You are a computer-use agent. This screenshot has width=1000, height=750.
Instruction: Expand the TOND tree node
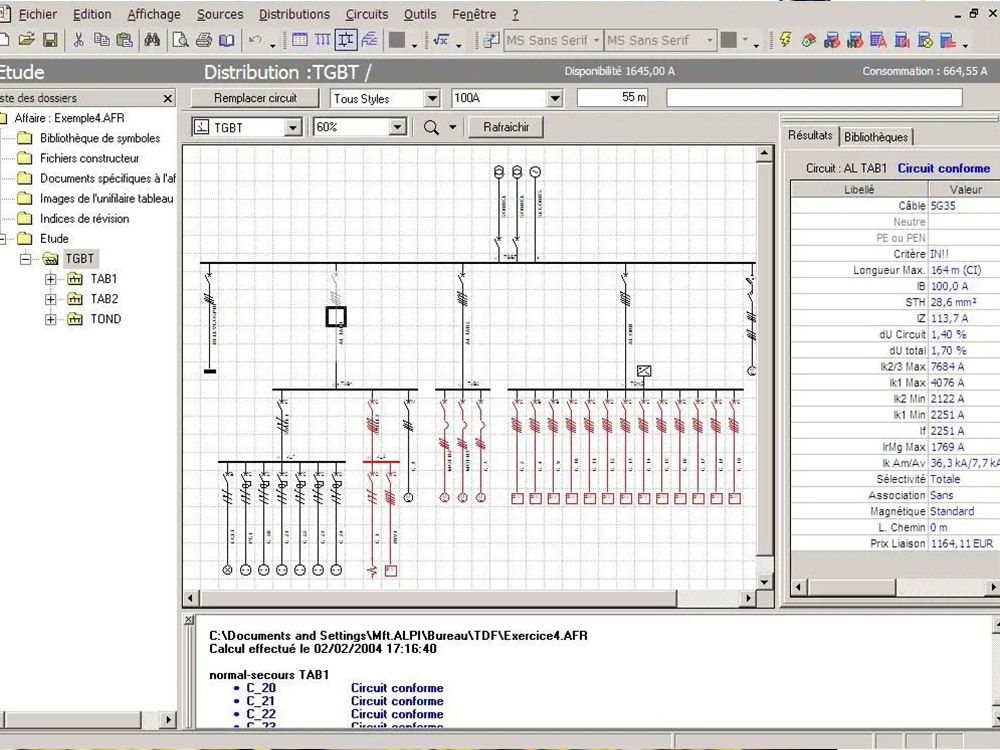(x=50, y=319)
